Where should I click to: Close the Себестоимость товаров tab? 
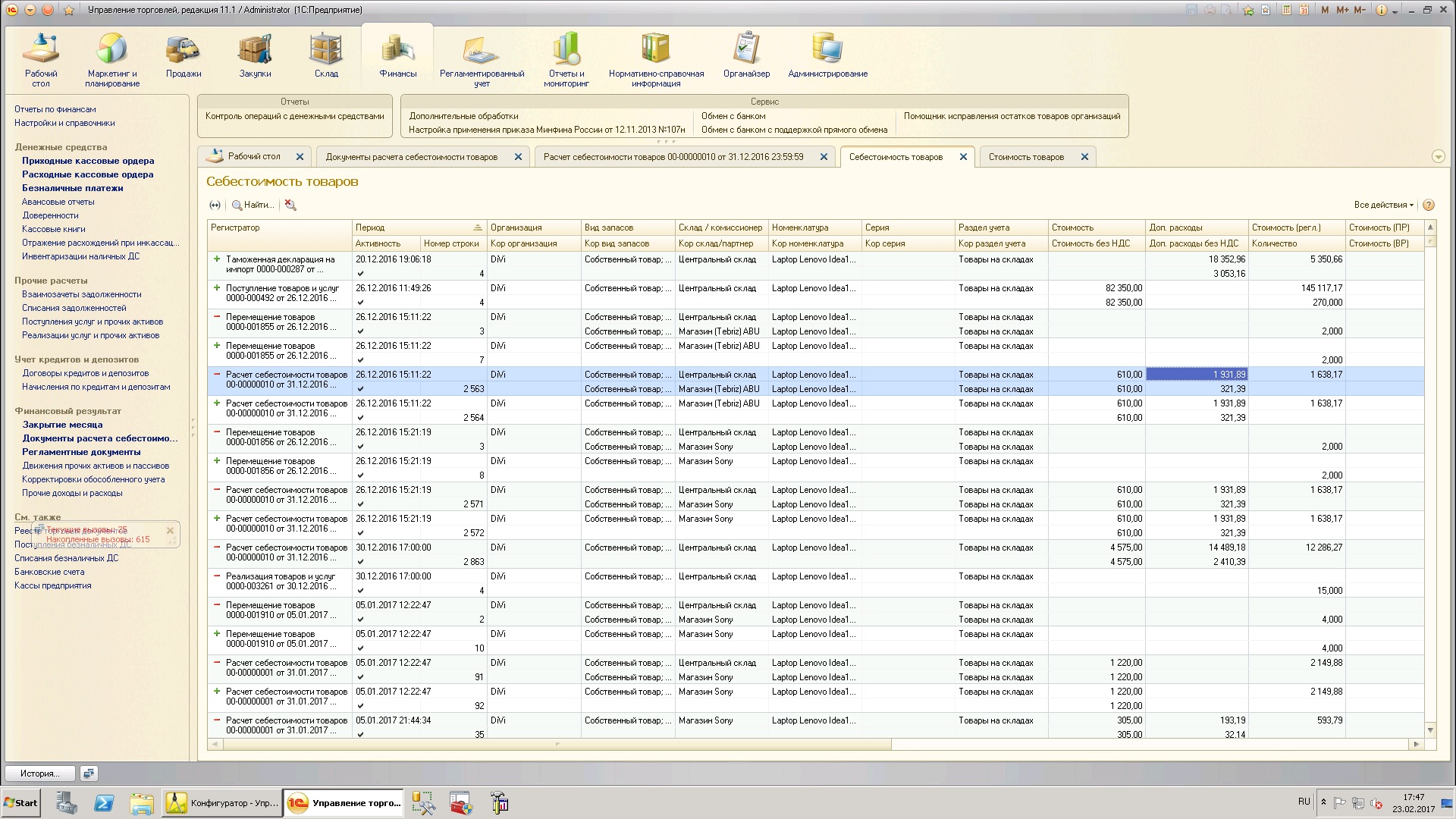point(963,157)
